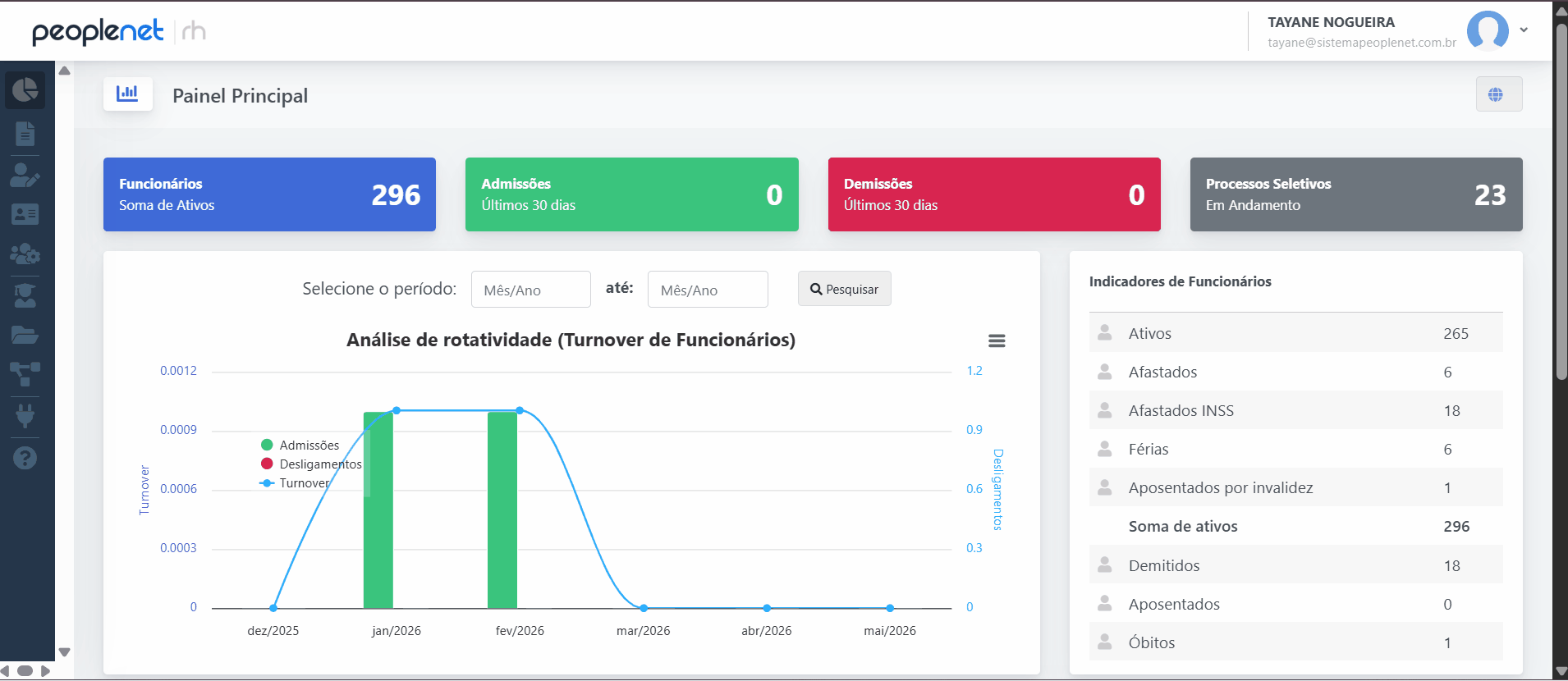This screenshot has height=681, width=1568.
Task: Click the globe language button
Action: tap(1498, 94)
